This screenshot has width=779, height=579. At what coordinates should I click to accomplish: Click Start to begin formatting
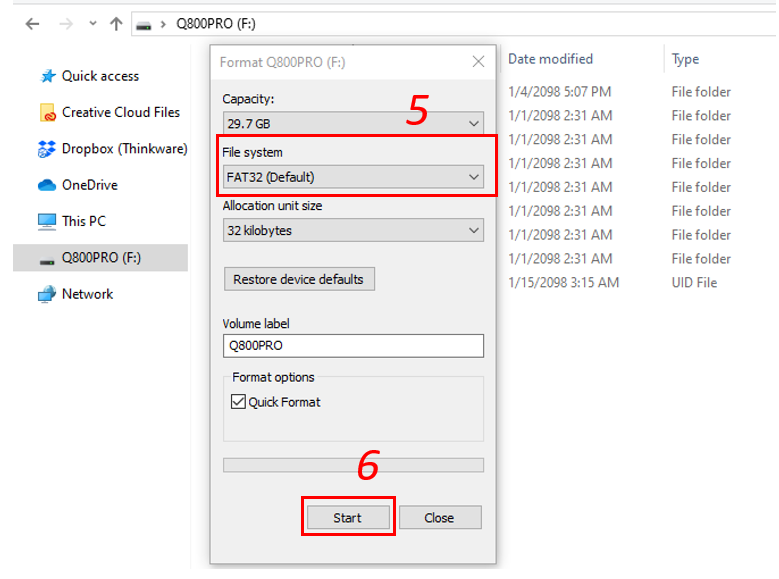(348, 517)
